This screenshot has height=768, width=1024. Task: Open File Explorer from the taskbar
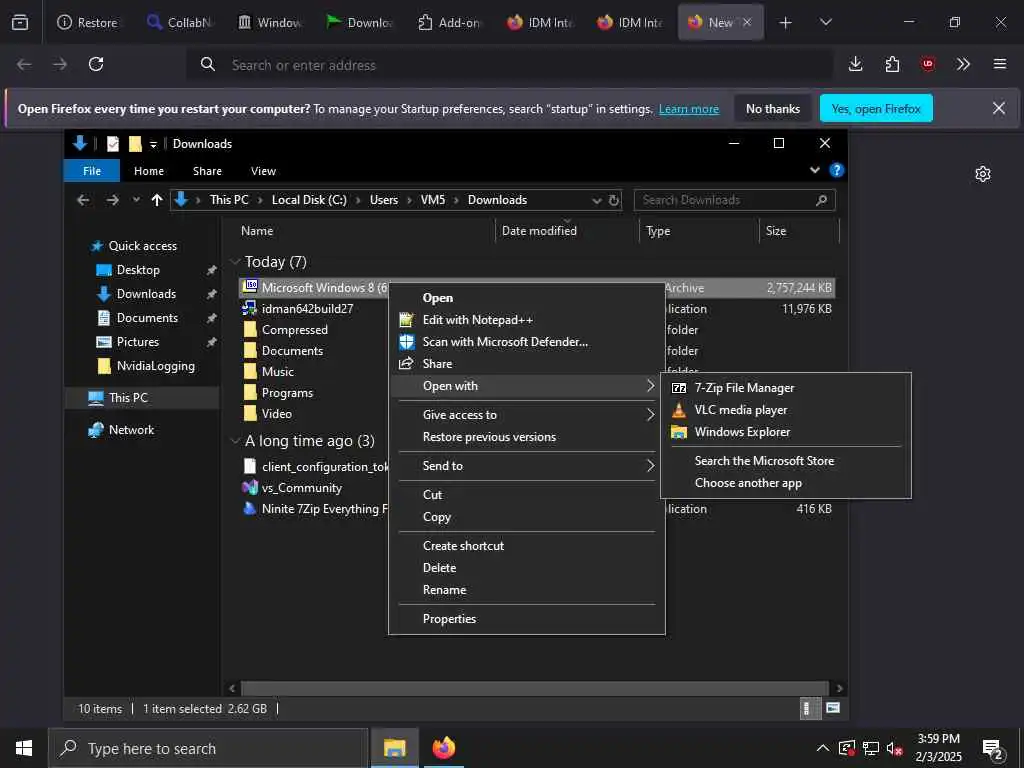click(394, 748)
